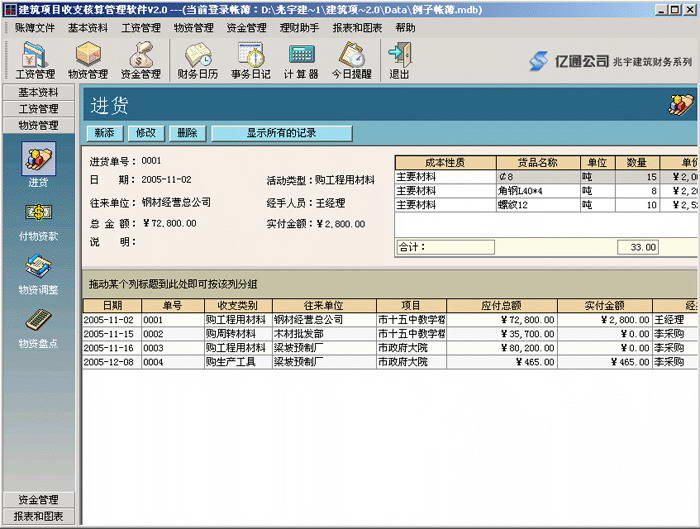This screenshot has height=529, width=700.
Task: Click 显示所有的记录 button
Action: coord(282,133)
